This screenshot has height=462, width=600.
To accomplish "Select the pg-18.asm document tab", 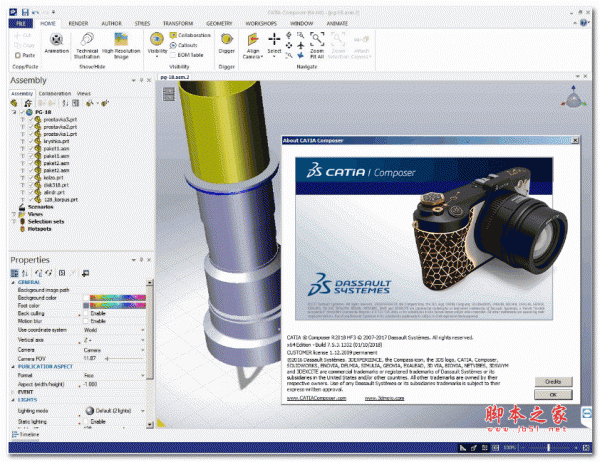I will (x=174, y=77).
